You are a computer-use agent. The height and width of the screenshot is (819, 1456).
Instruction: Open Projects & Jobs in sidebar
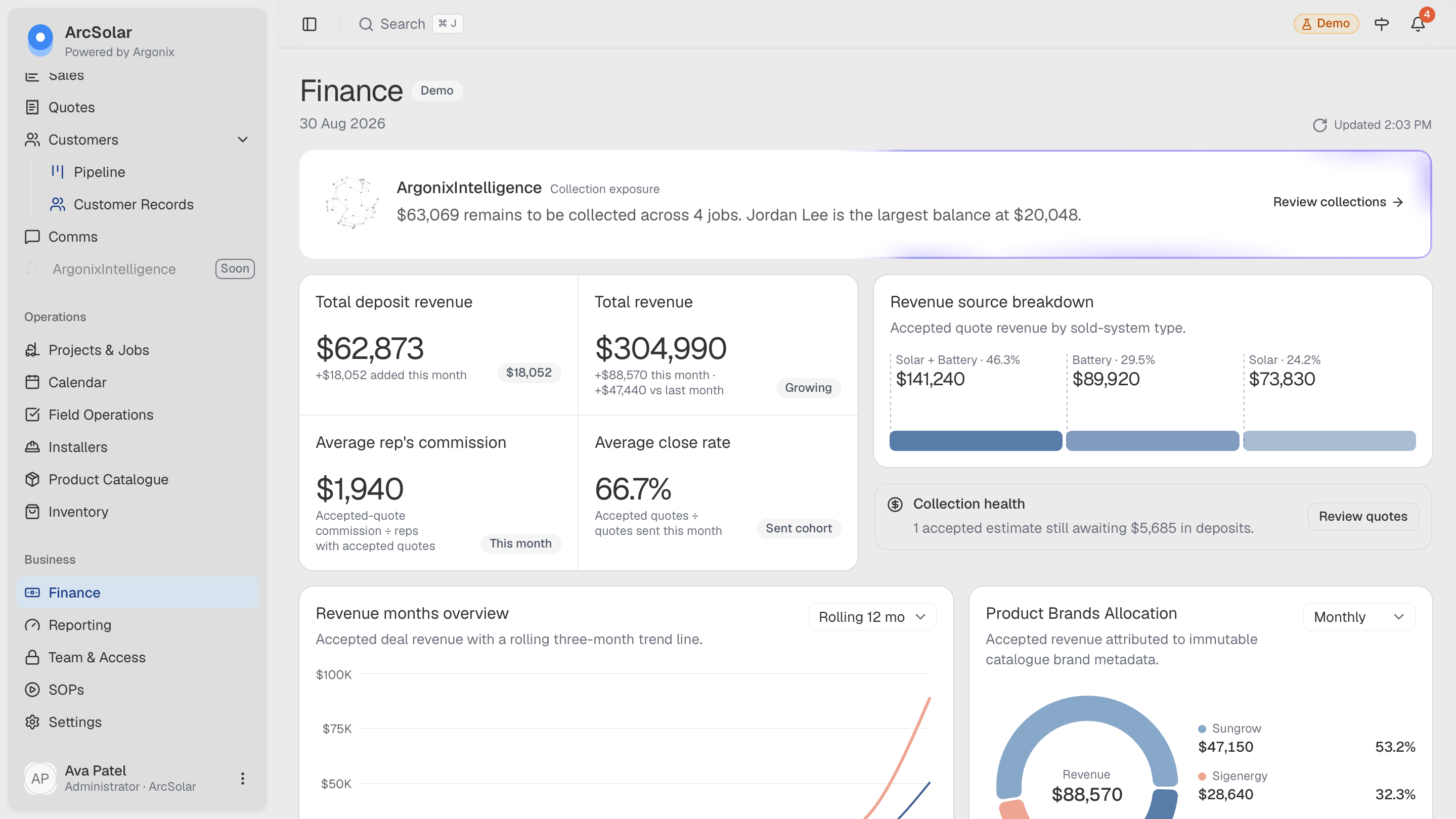tap(138, 350)
